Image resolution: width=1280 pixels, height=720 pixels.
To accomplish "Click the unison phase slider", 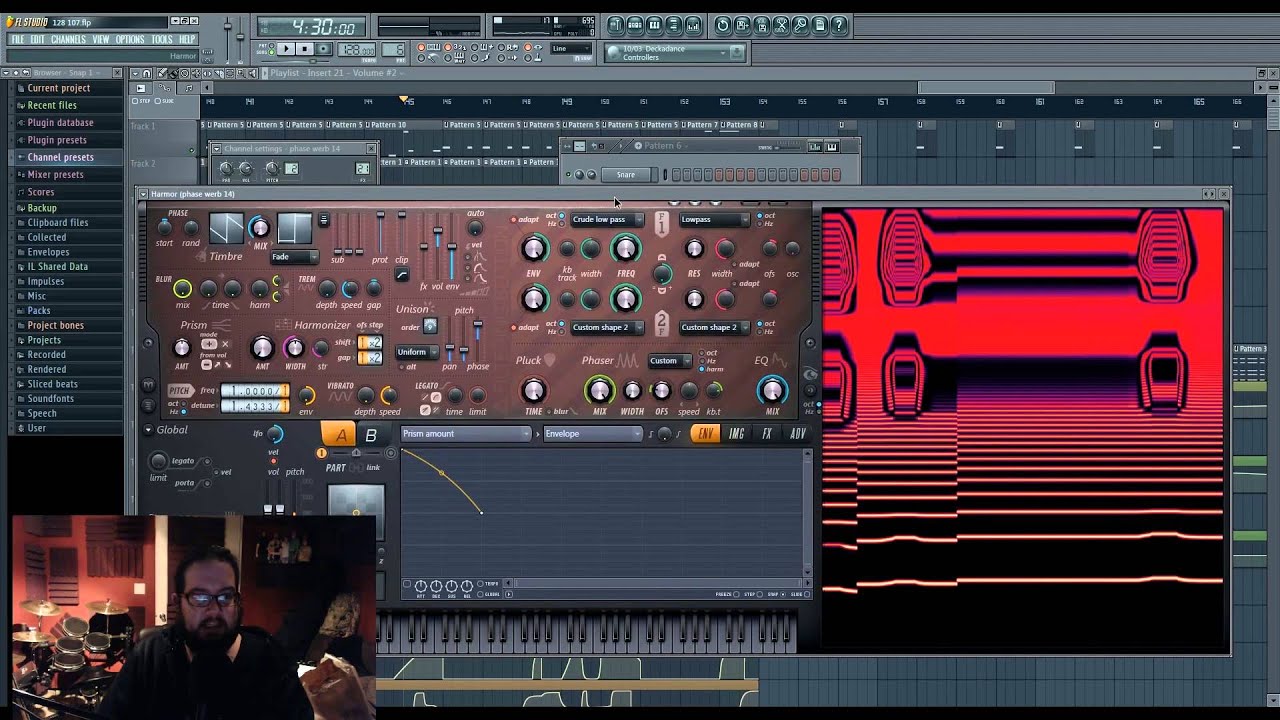I will (477, 340).
